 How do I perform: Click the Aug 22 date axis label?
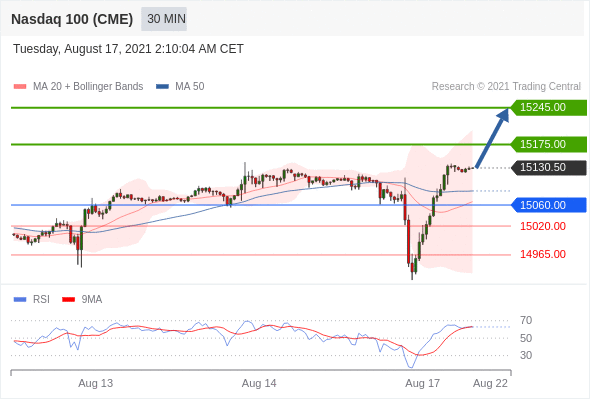(490, 383)
